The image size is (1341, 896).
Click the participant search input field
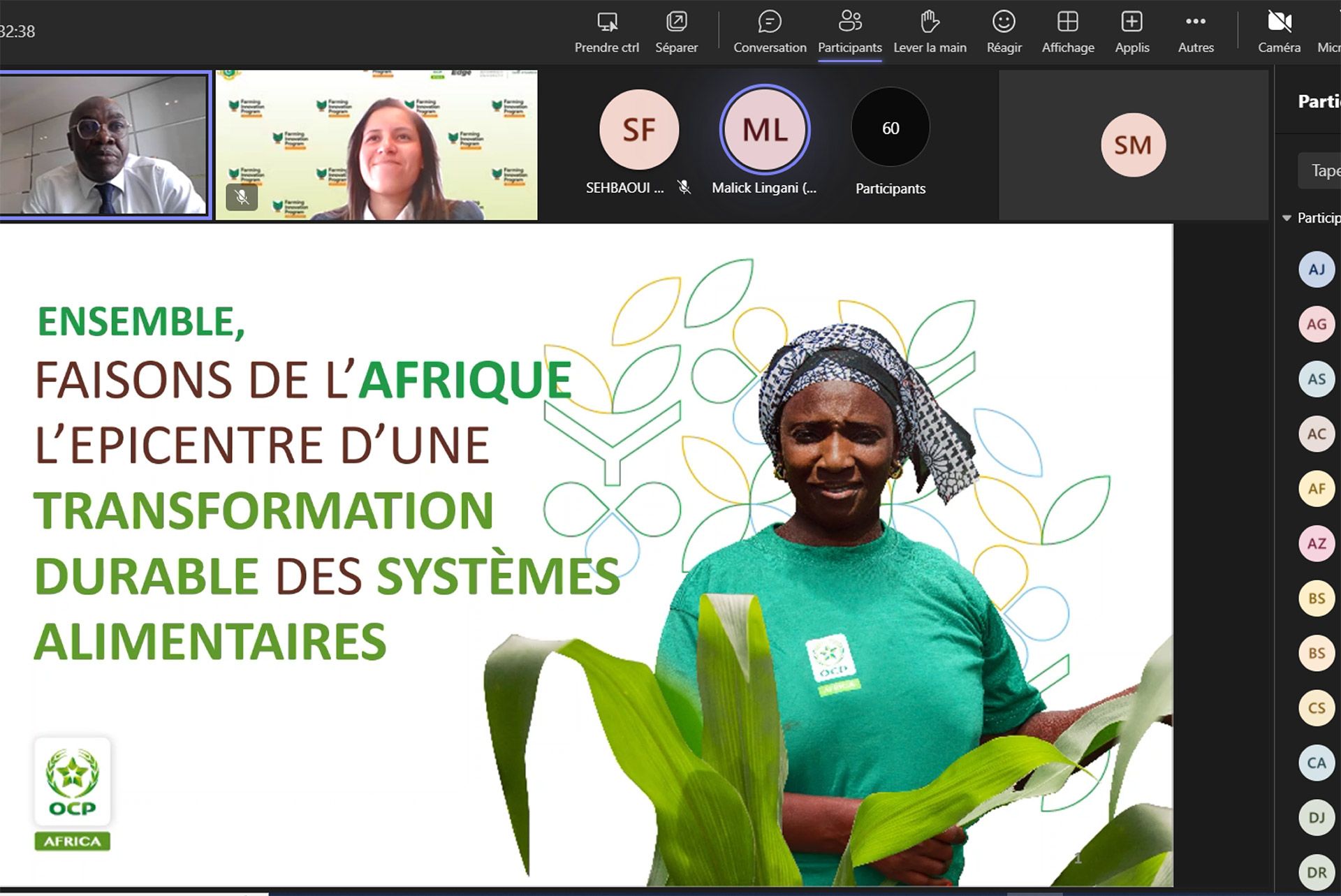tap(1321, 171)
